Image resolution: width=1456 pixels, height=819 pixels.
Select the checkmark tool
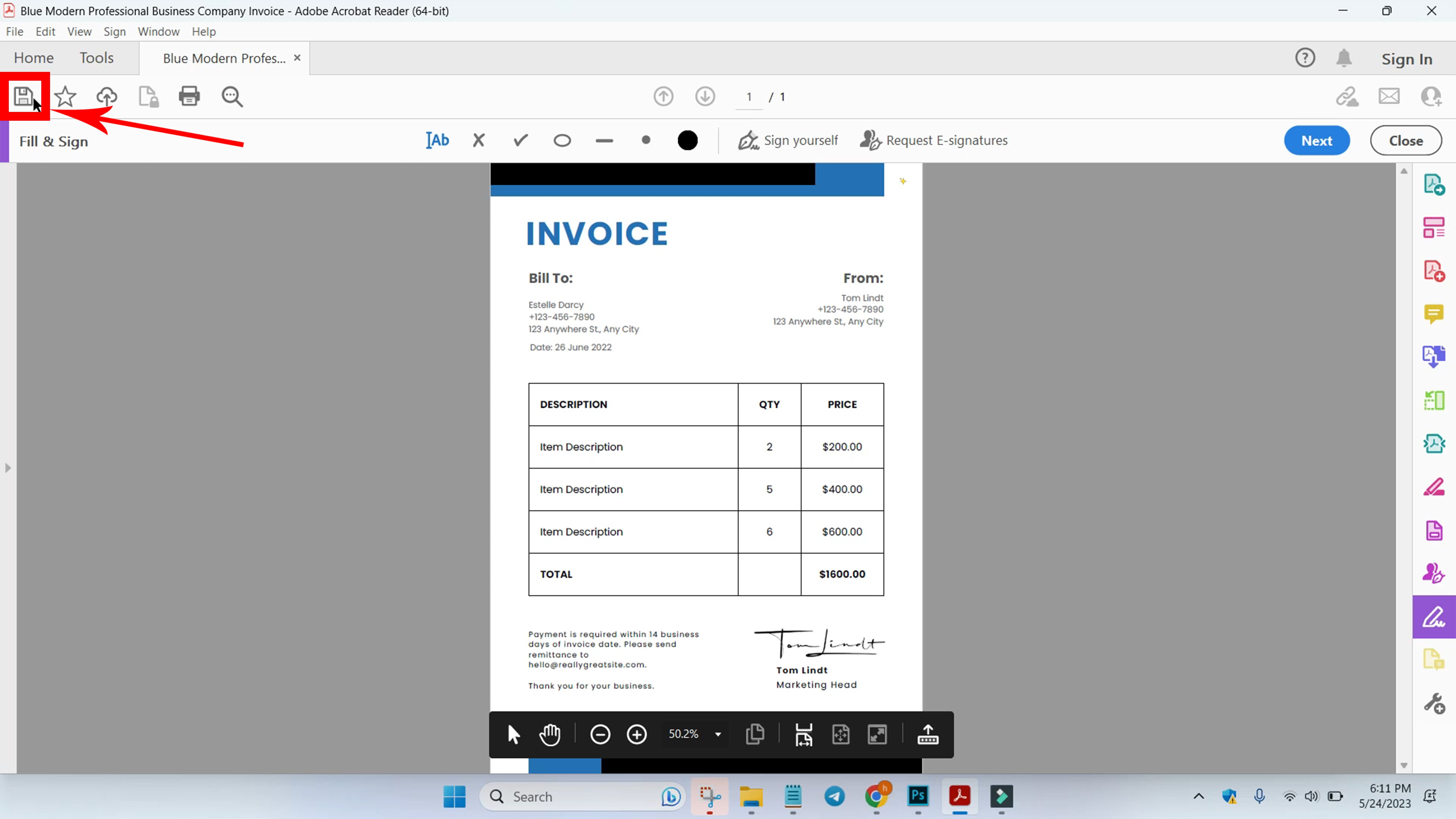(521, 140)
